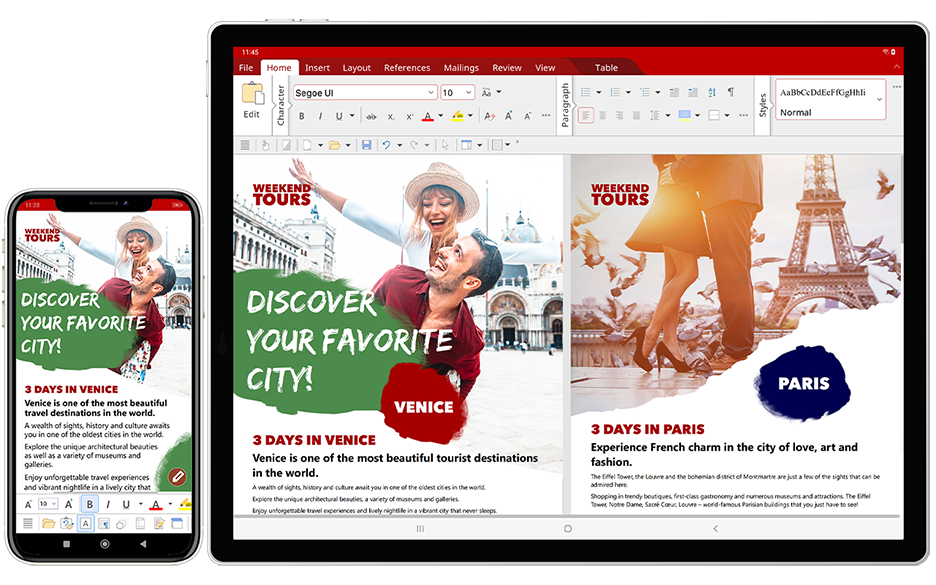Tap the open folder icon on phone
Viewport: 936px width, 585px height.
click(48, 524)
